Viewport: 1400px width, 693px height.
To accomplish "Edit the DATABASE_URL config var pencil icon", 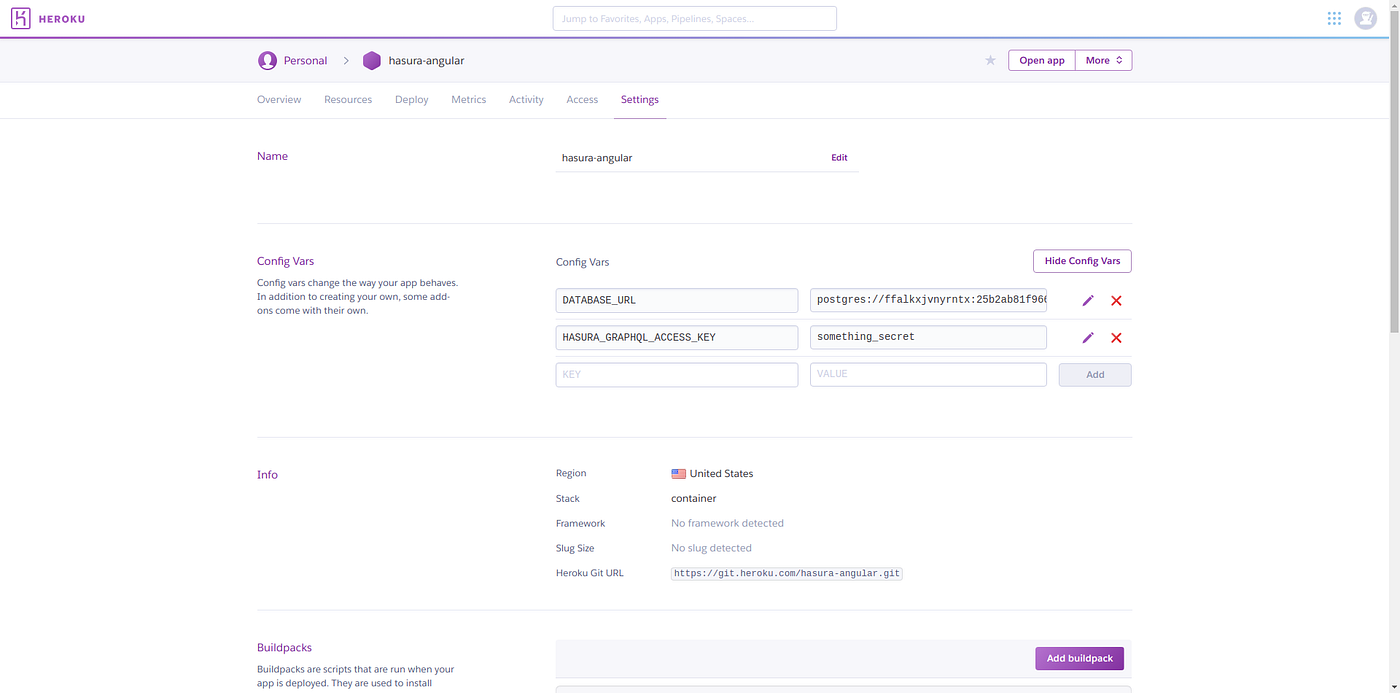I will (1088, 300).
